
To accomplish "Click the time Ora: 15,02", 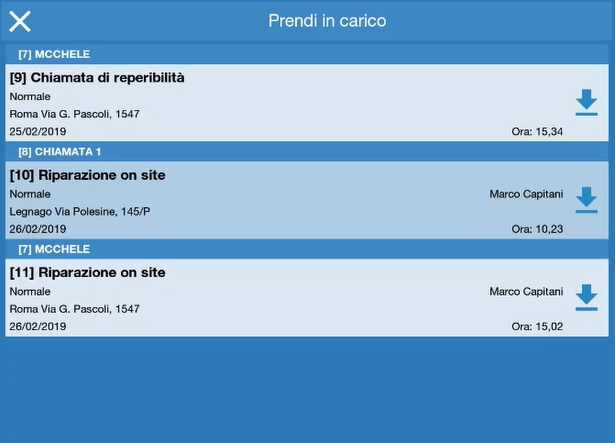I will coord(537,326).
